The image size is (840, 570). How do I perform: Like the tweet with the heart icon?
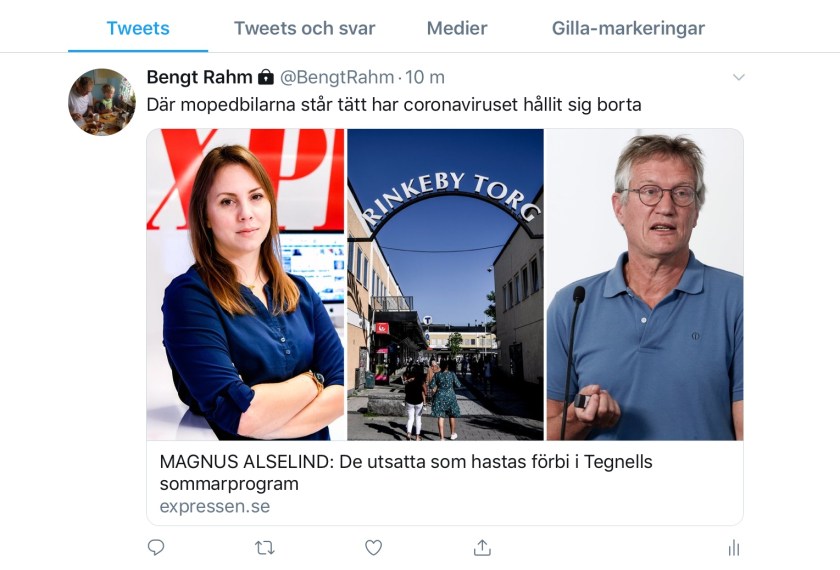[x=373, y=548]
